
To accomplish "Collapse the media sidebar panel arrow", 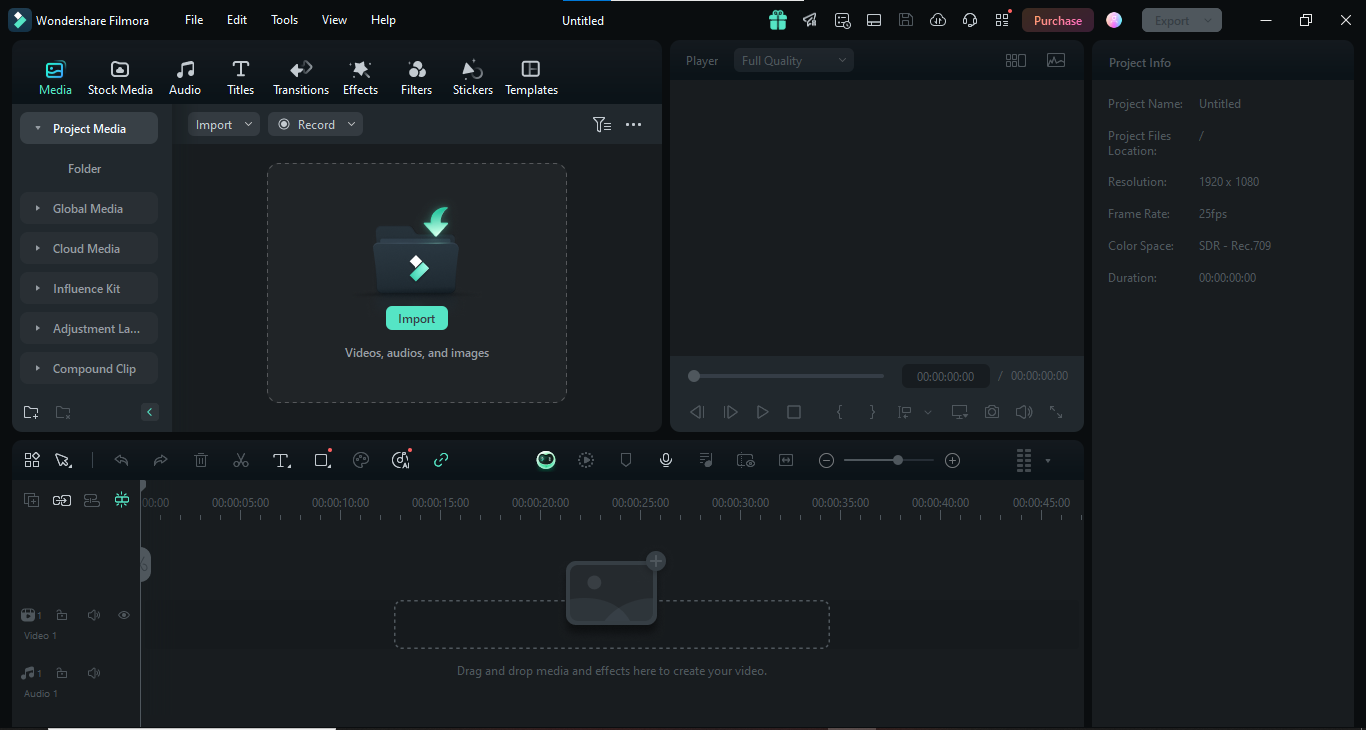I will tap(150, 412).
